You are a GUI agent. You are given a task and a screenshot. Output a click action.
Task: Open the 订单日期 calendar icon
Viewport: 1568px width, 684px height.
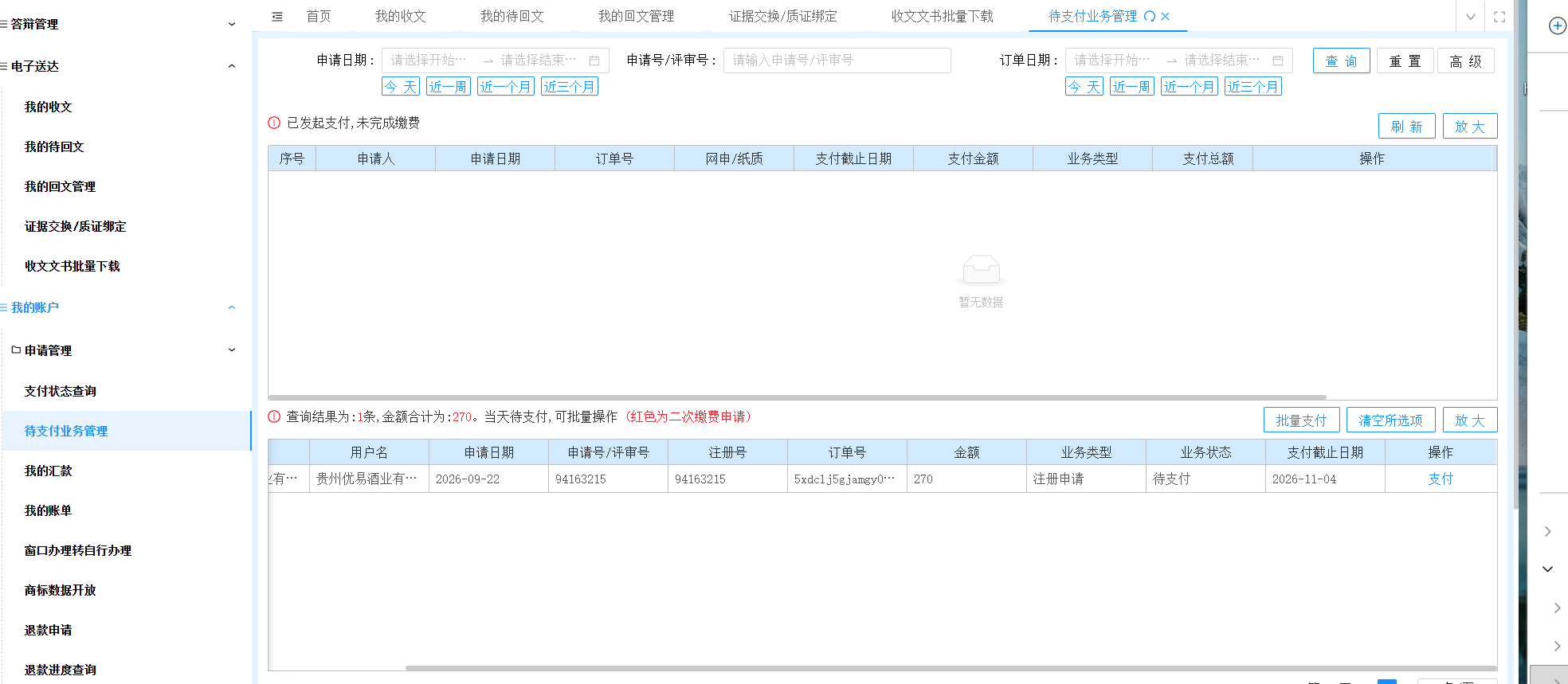point(1278,61)
